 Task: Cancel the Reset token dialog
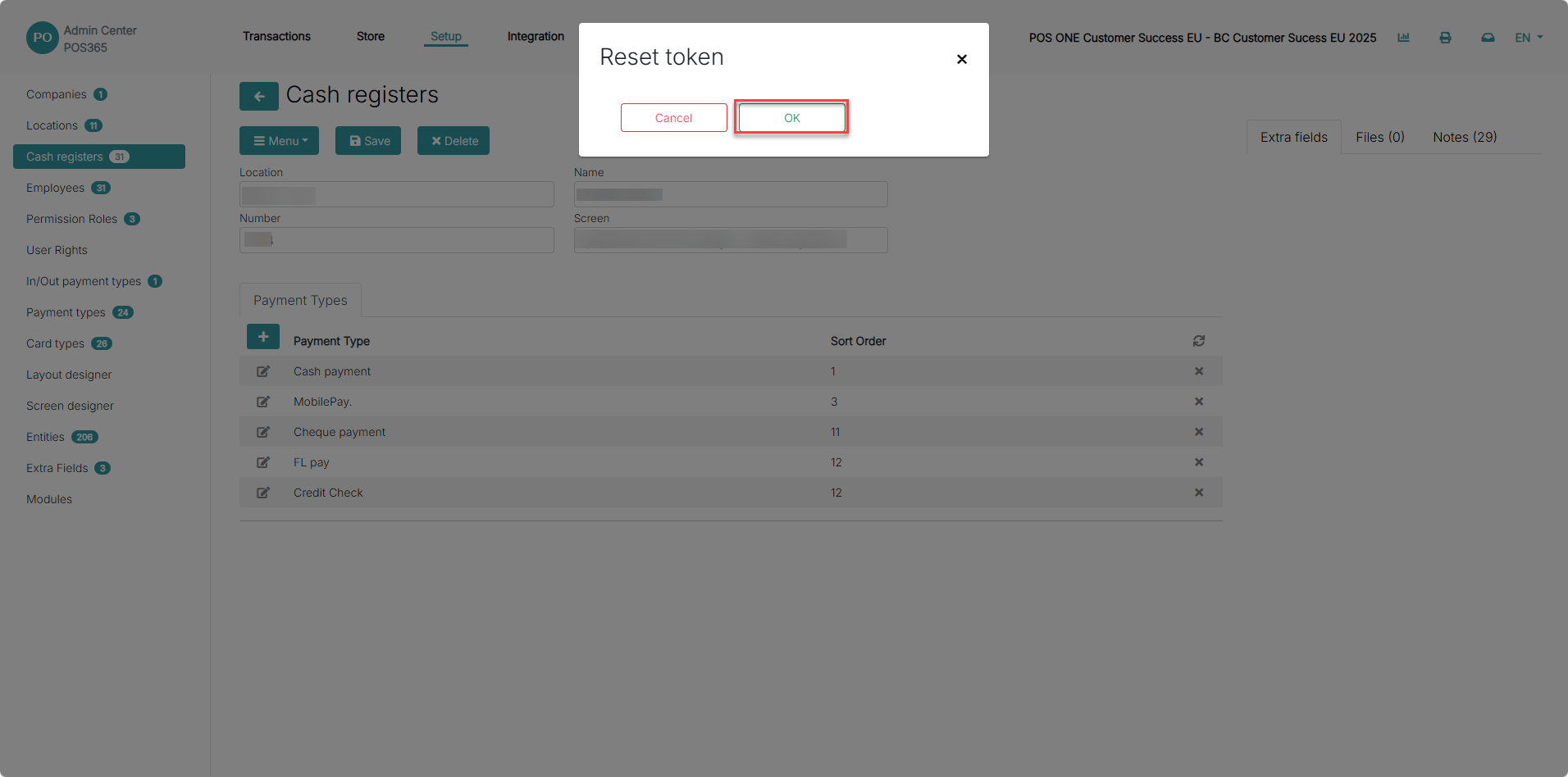[x=673, y=118]
